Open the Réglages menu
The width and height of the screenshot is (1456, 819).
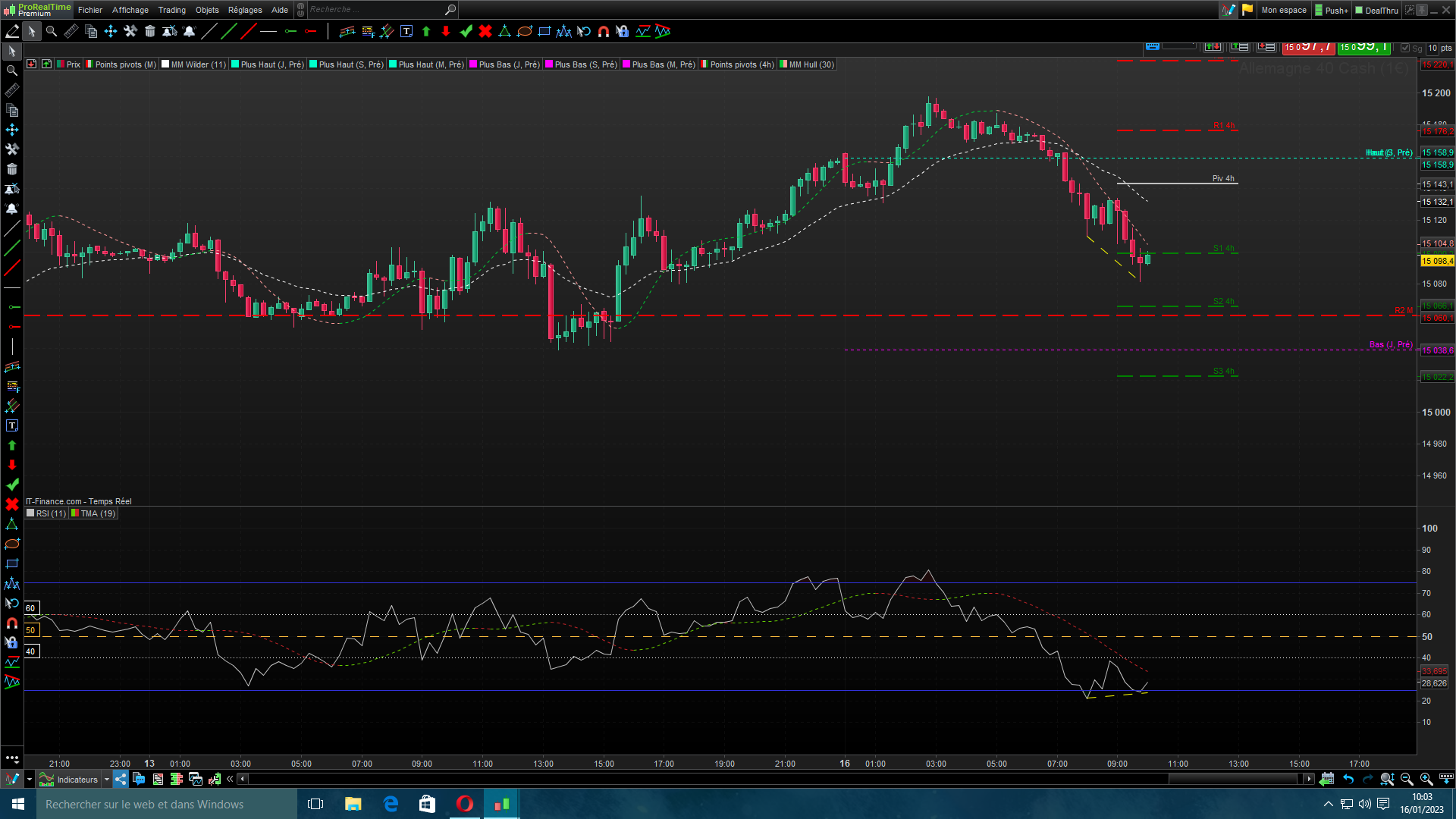pyautogui.click(x=244, y=10)
